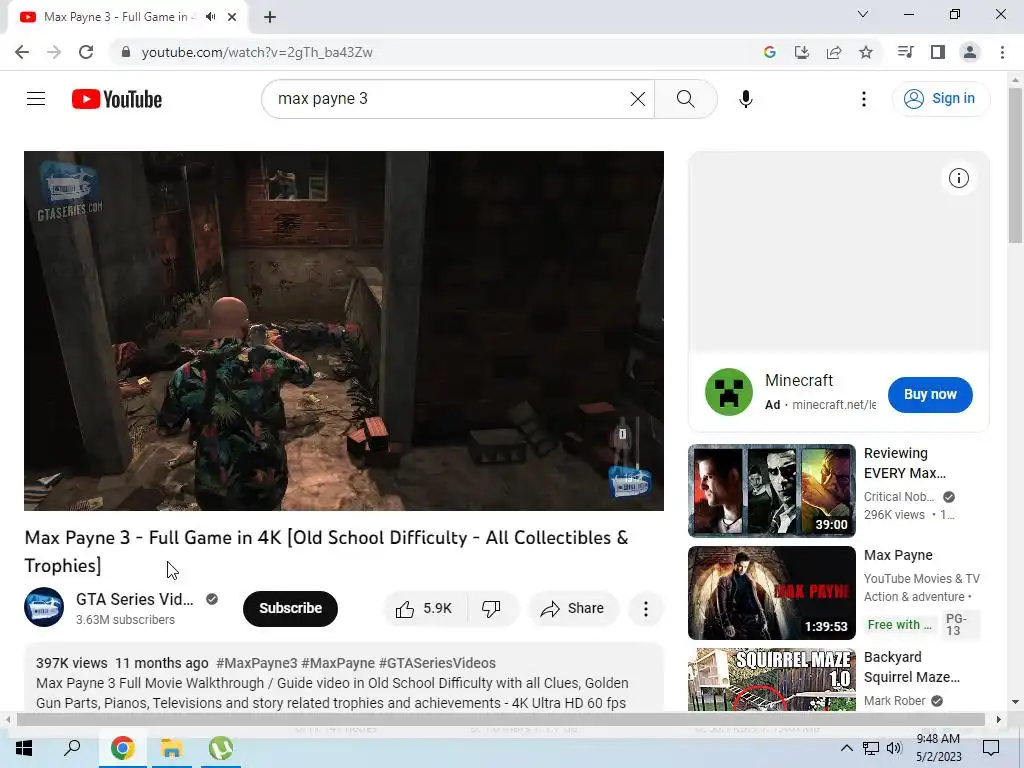Screen dimensions: 1024x768
Task: Open the Minecraft creeper ad logo
Action: [x=728, y=392]
